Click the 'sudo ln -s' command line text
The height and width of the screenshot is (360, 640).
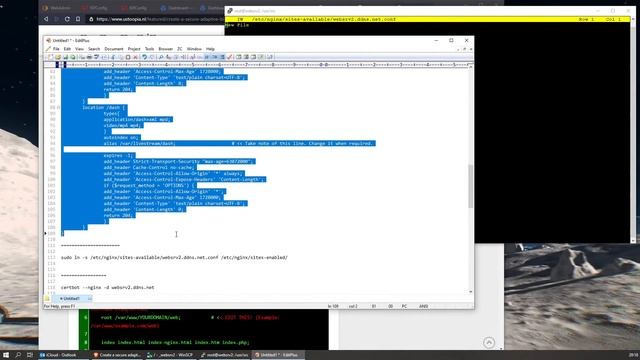point(174,258)
